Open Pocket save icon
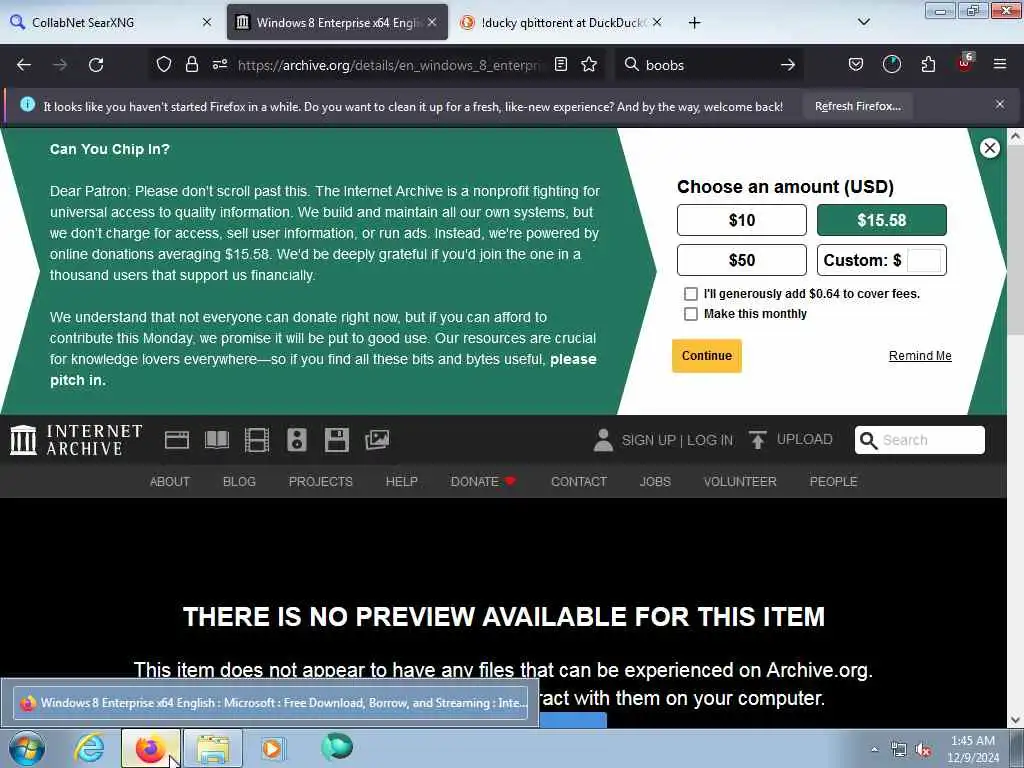Image resolution: width=1024 pixels, height=768 pixels. point(856,64)
